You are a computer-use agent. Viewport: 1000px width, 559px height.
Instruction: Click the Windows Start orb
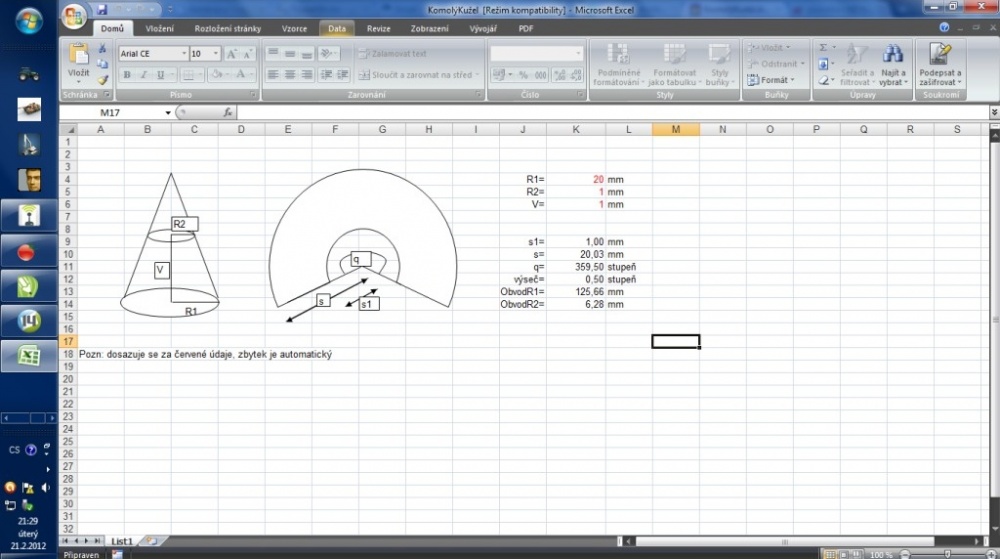29,20
